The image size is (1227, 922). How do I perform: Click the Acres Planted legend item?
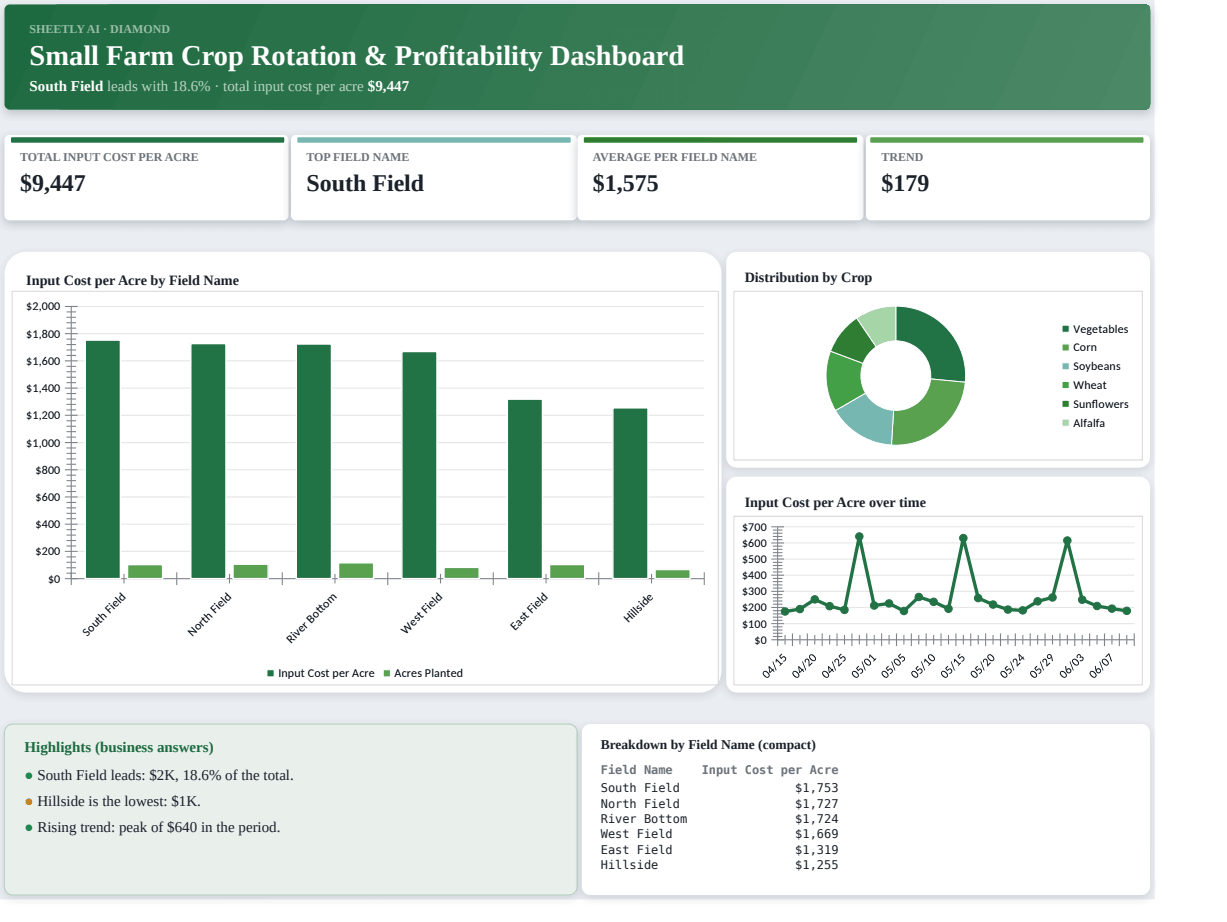pos(423,673)
